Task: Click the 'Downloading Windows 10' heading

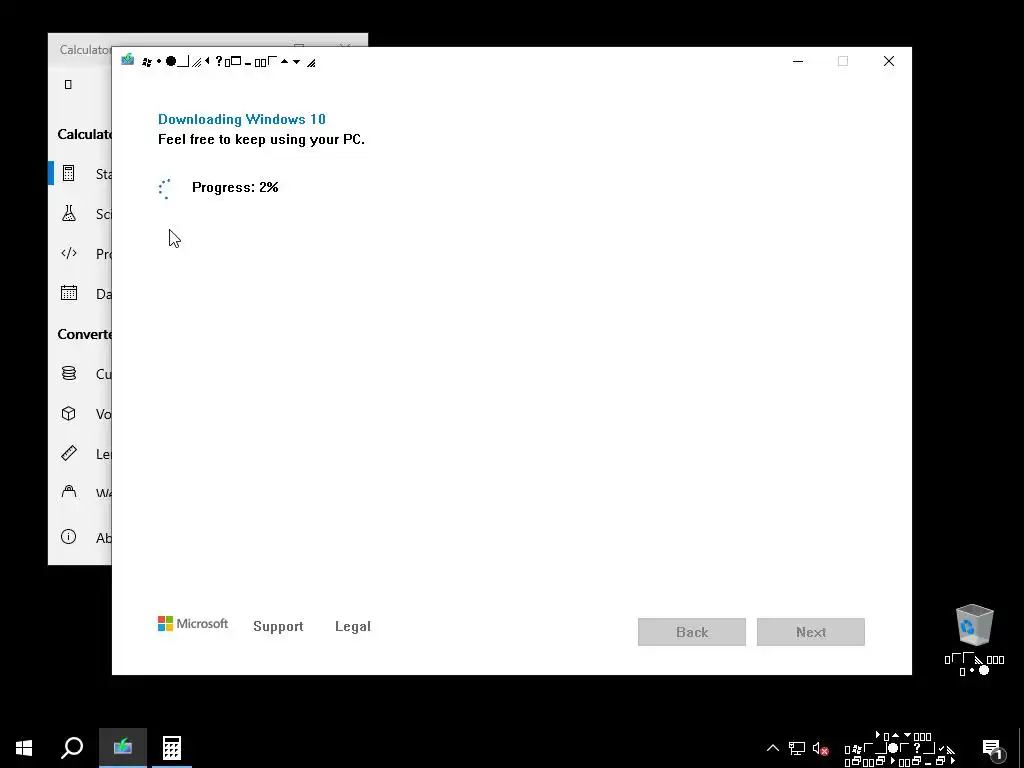Action: (242, 119)
